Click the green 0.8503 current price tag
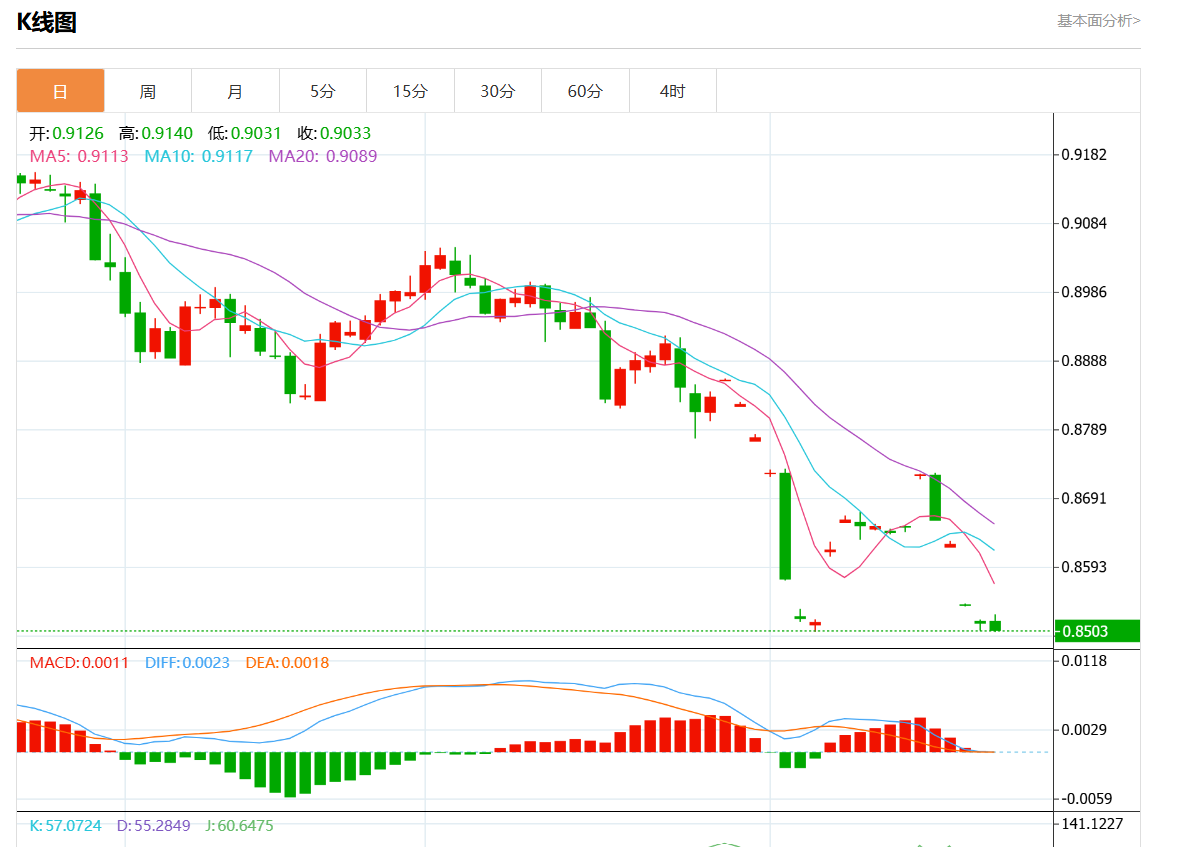 1097,631
